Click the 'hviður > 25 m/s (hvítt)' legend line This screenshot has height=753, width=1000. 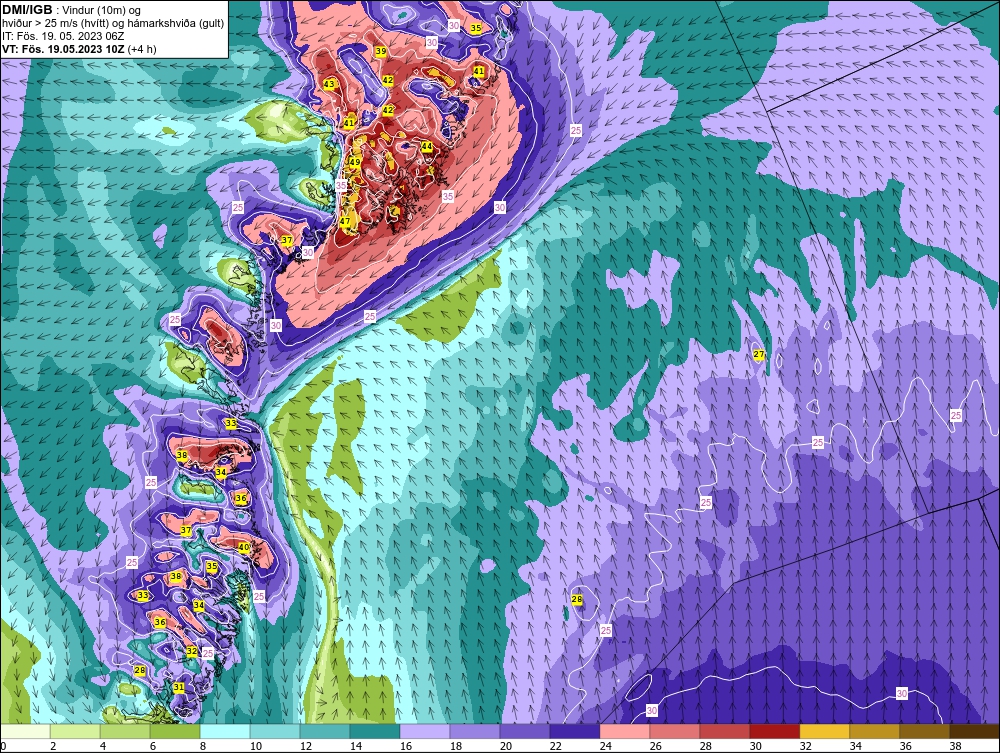coord(113,24)
